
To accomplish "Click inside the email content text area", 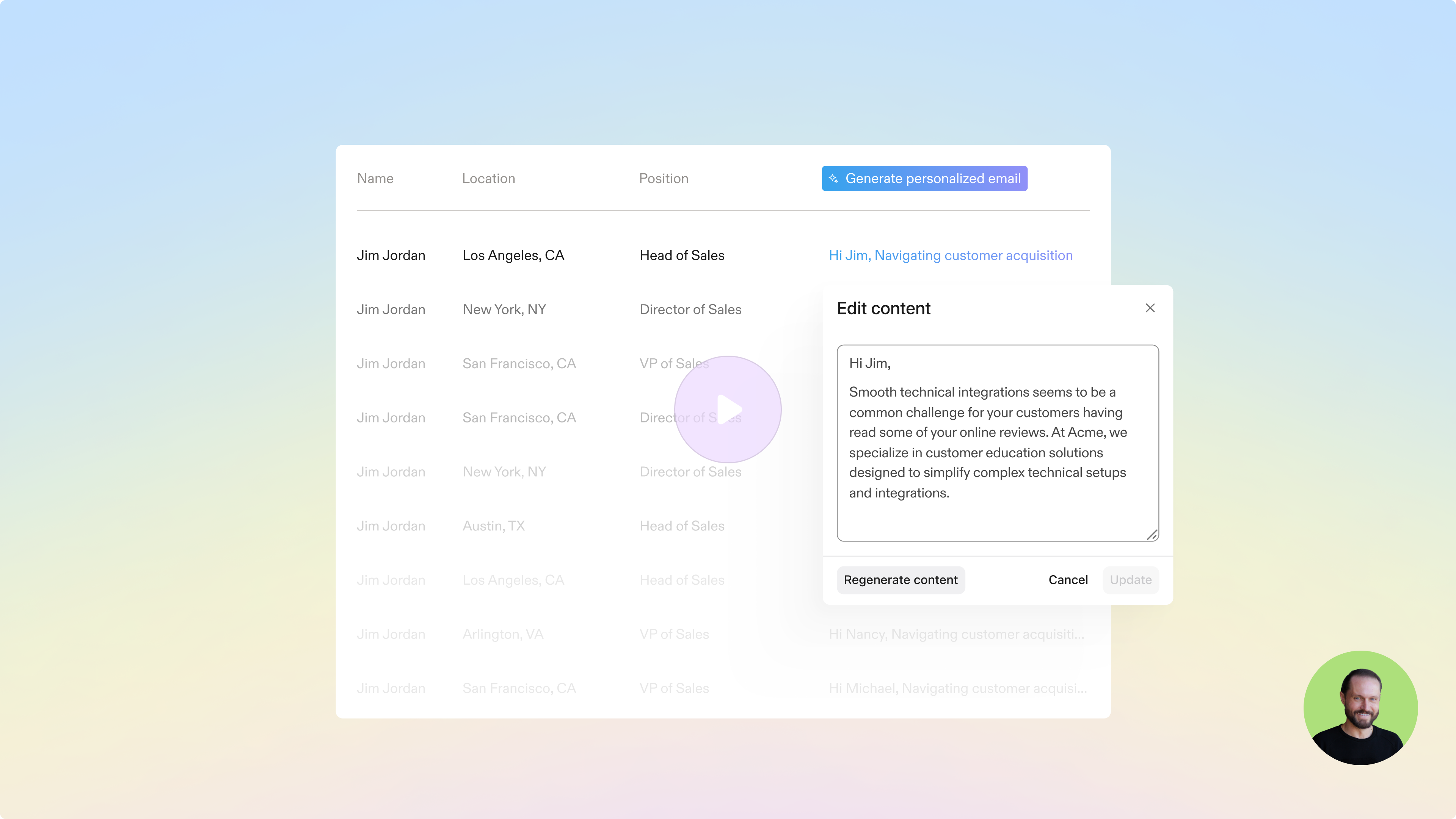I will (998, 442).
